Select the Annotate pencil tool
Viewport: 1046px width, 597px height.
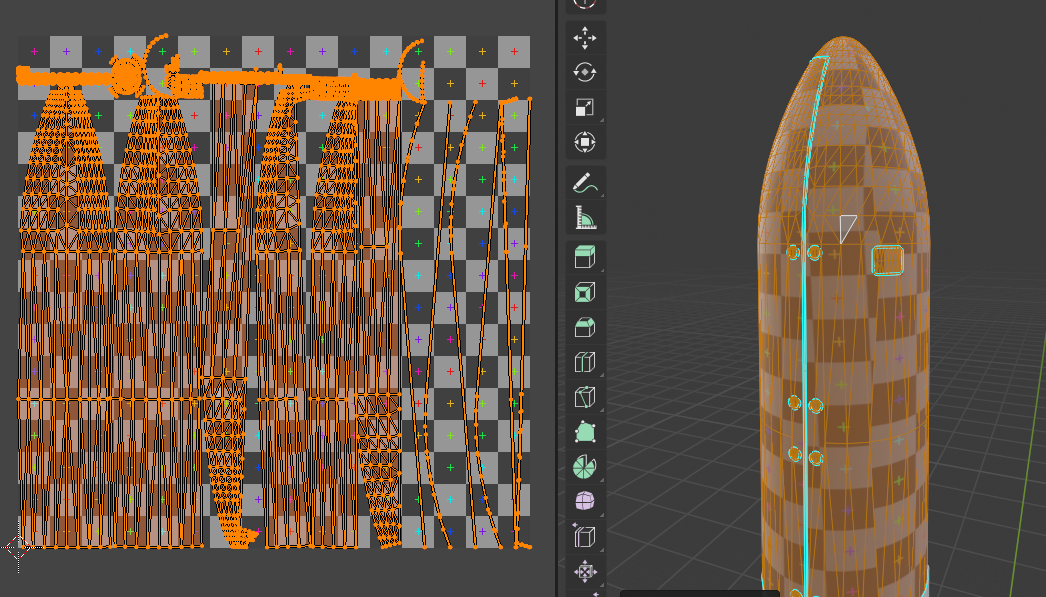585,183
